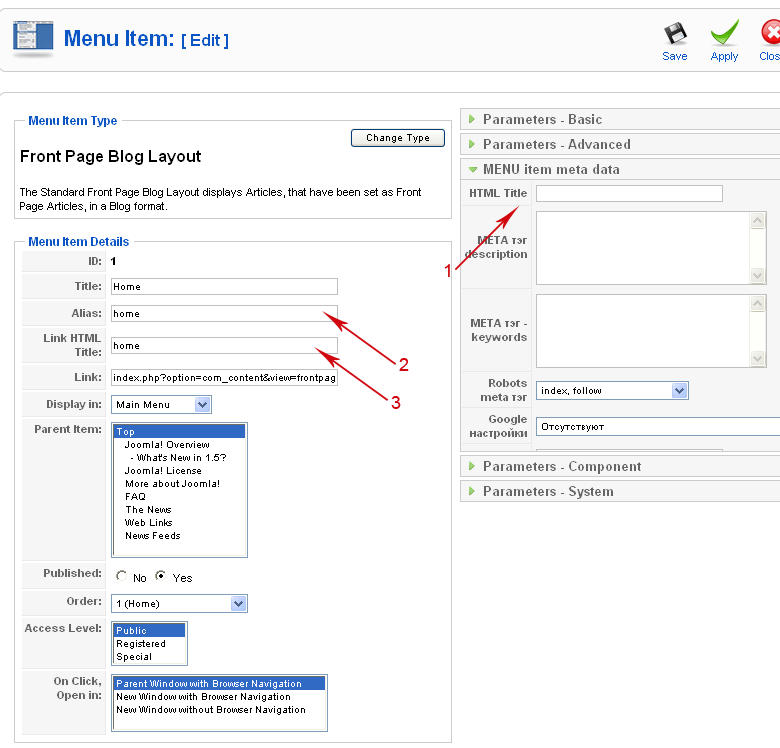Screen dimensions: 780x748
Task: Click keywords textarea scrollbar up arrow
Action: 758,303
